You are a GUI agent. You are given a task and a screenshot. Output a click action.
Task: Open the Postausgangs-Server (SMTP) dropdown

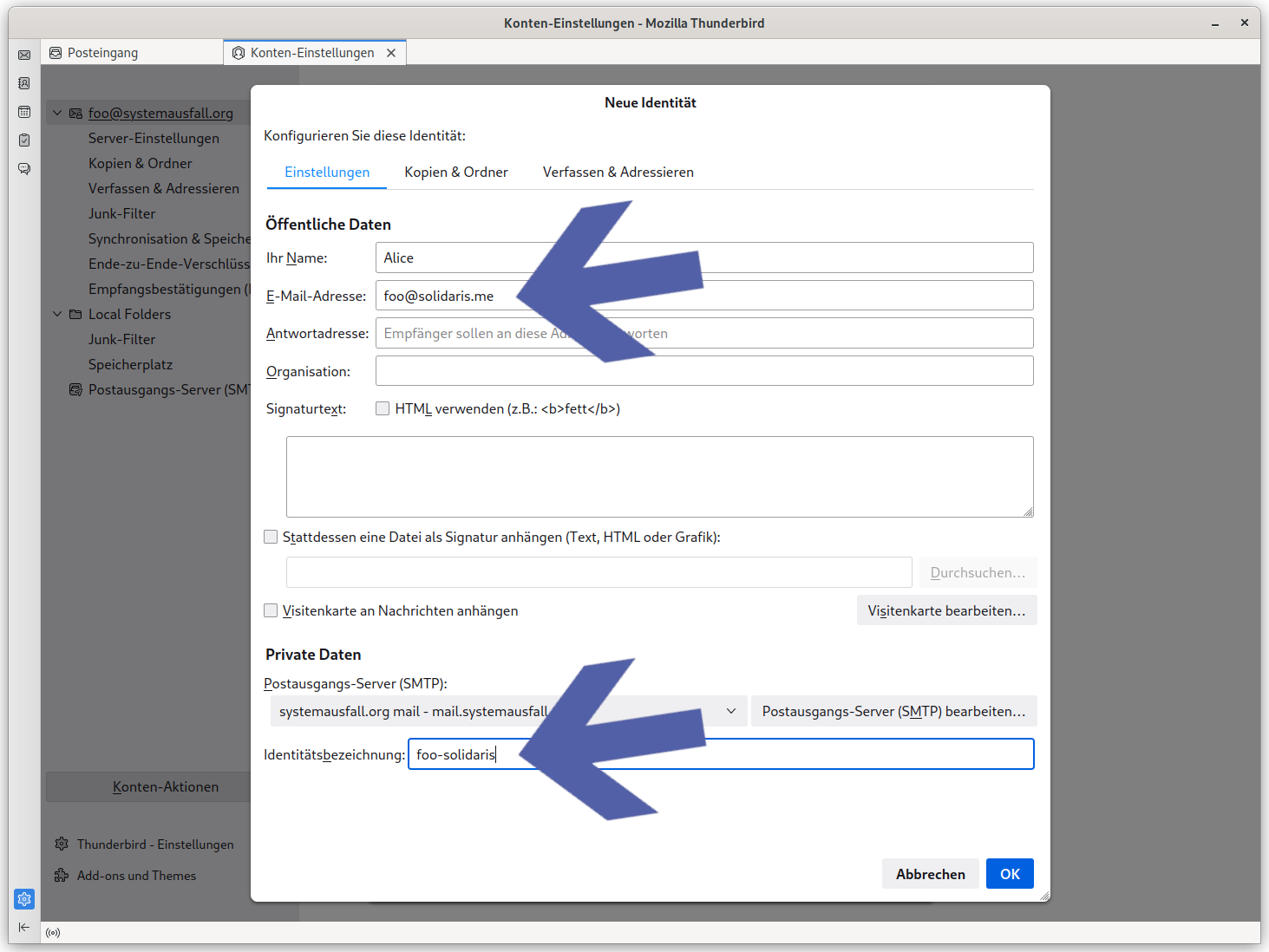tap(508, 711)
